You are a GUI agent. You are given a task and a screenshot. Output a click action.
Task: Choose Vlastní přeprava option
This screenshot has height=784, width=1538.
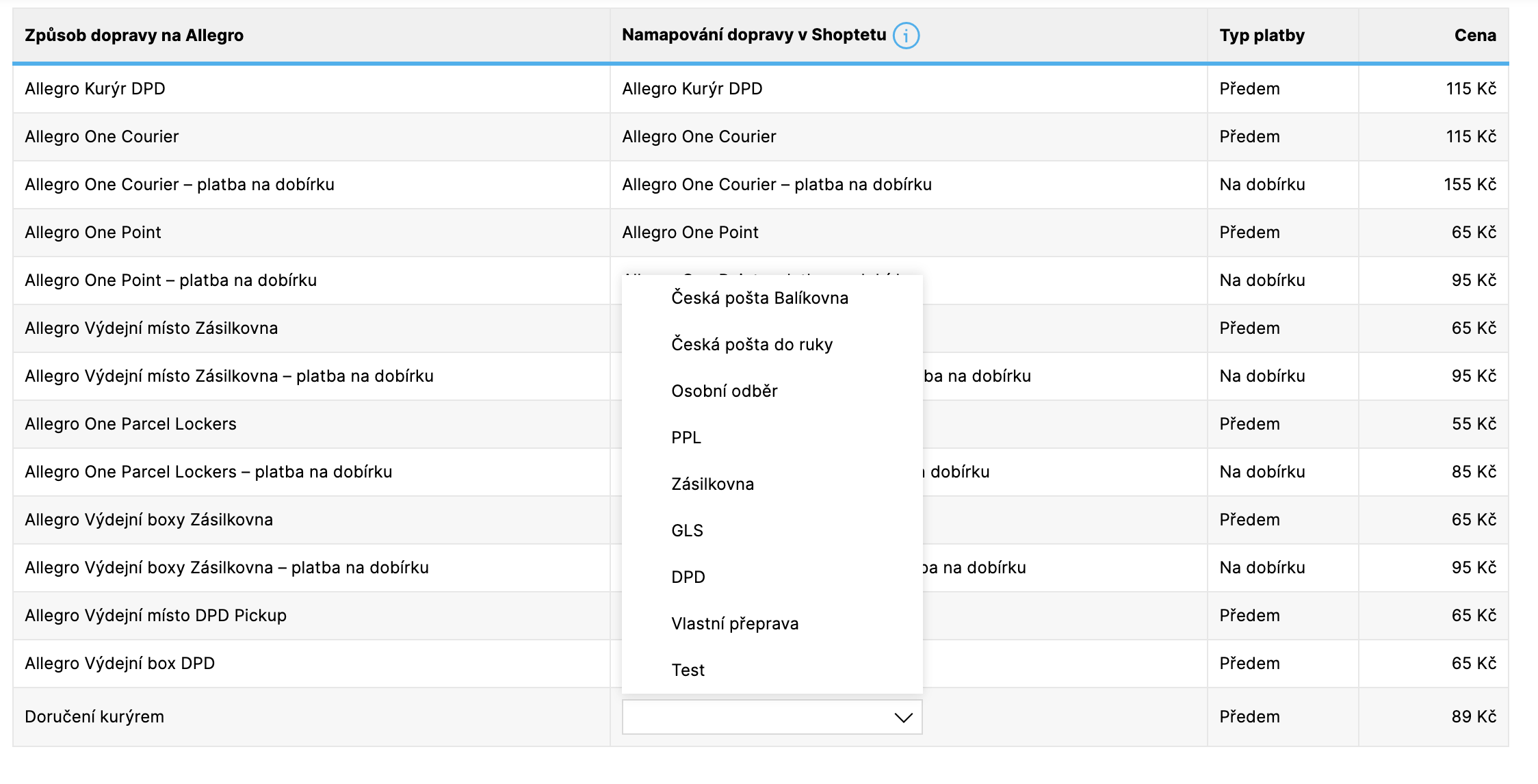(x=735, y=624)
